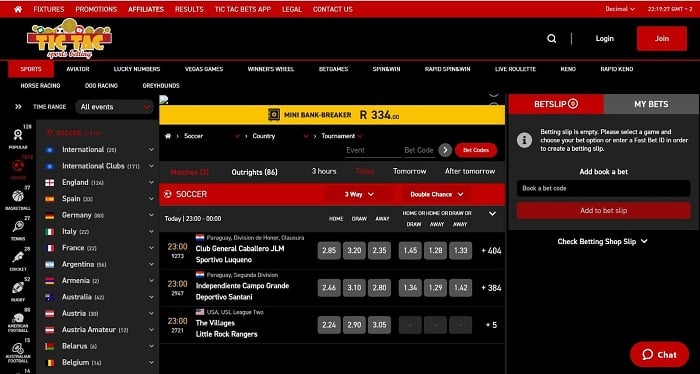Click the Argentina flag icon

click(x=50, y=265)
